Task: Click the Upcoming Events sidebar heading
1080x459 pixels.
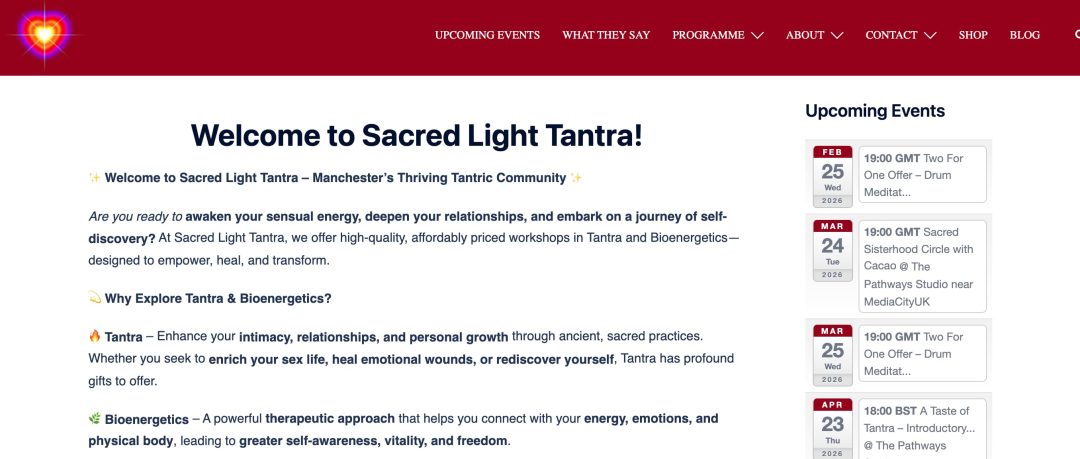Action: (875, 111)
